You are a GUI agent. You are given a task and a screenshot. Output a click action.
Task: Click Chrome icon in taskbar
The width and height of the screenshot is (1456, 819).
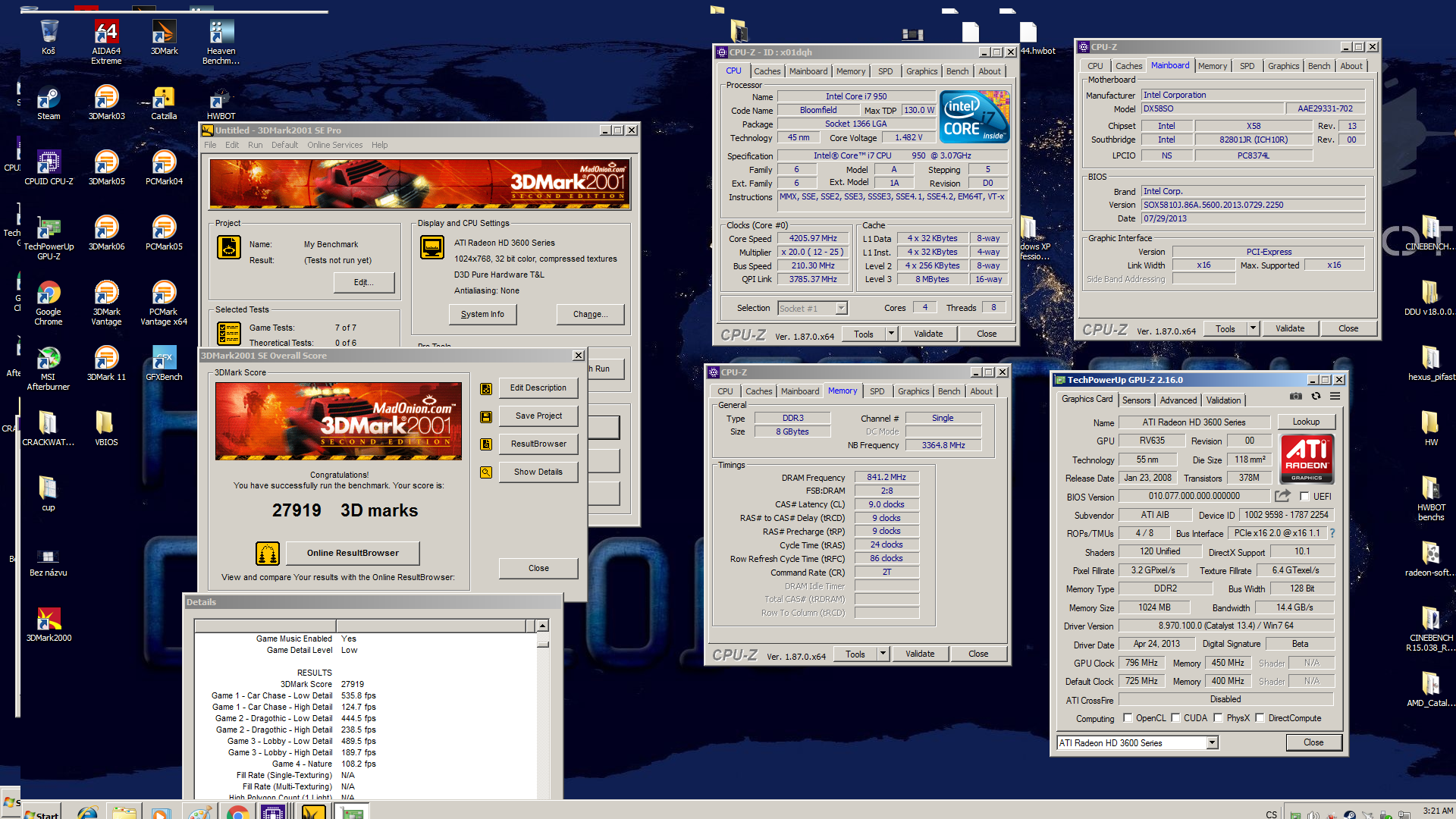(237, 813)
